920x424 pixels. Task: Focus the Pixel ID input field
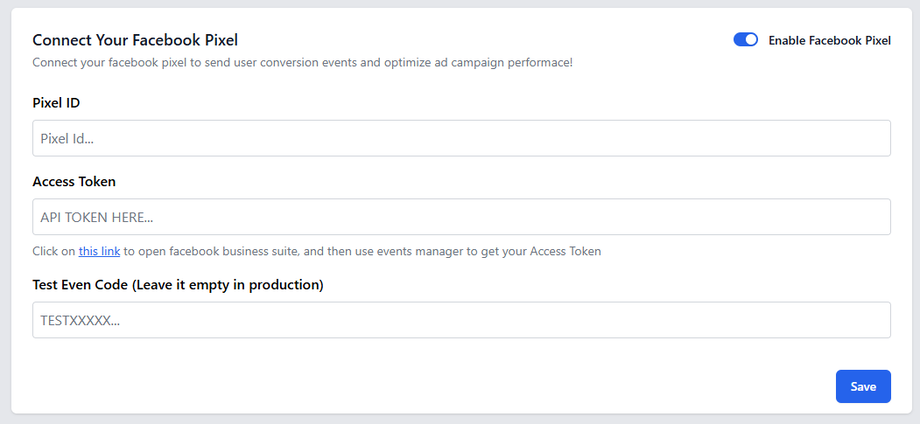coord(461,138)
